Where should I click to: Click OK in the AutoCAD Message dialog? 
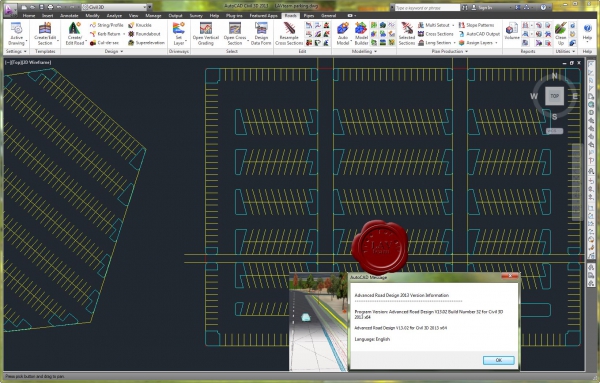[499, 360]
